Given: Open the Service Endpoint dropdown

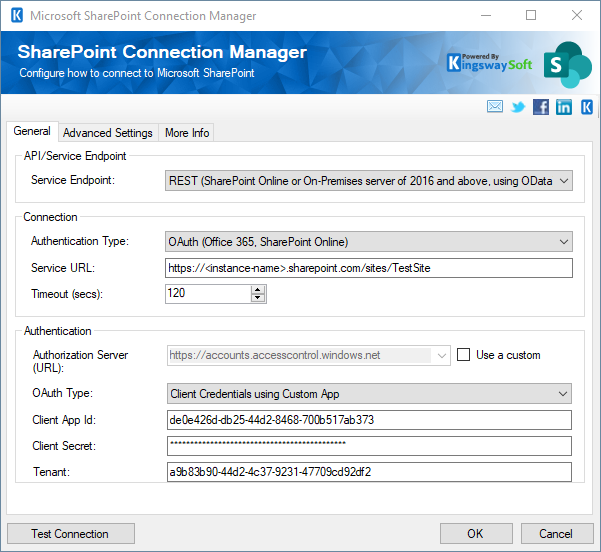Looking at the screenshot, I should point(369,181).
